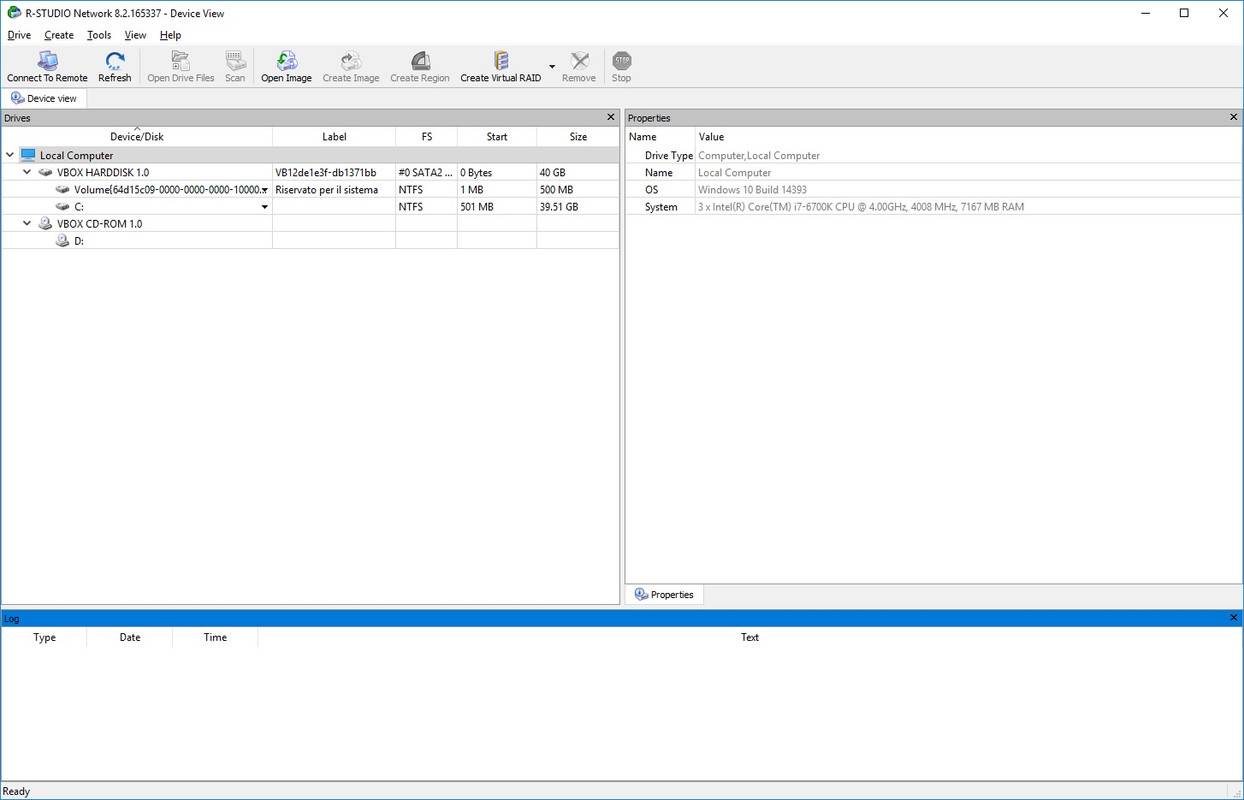The image size is (1244, 800).
Task: Switch to the Device view tab
Action: (x=44, y=98)
